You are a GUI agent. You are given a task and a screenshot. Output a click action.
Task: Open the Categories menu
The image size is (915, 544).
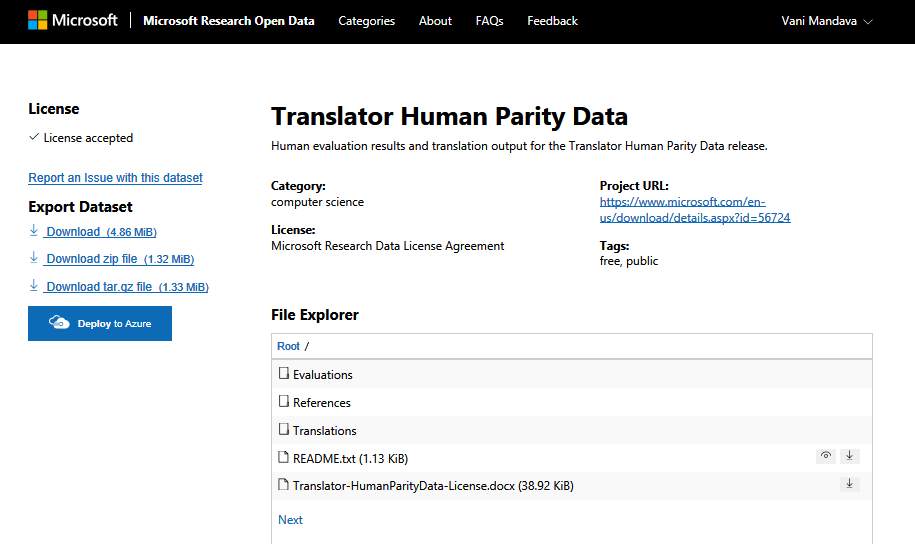pyautogui.click(x=366, y=21)
